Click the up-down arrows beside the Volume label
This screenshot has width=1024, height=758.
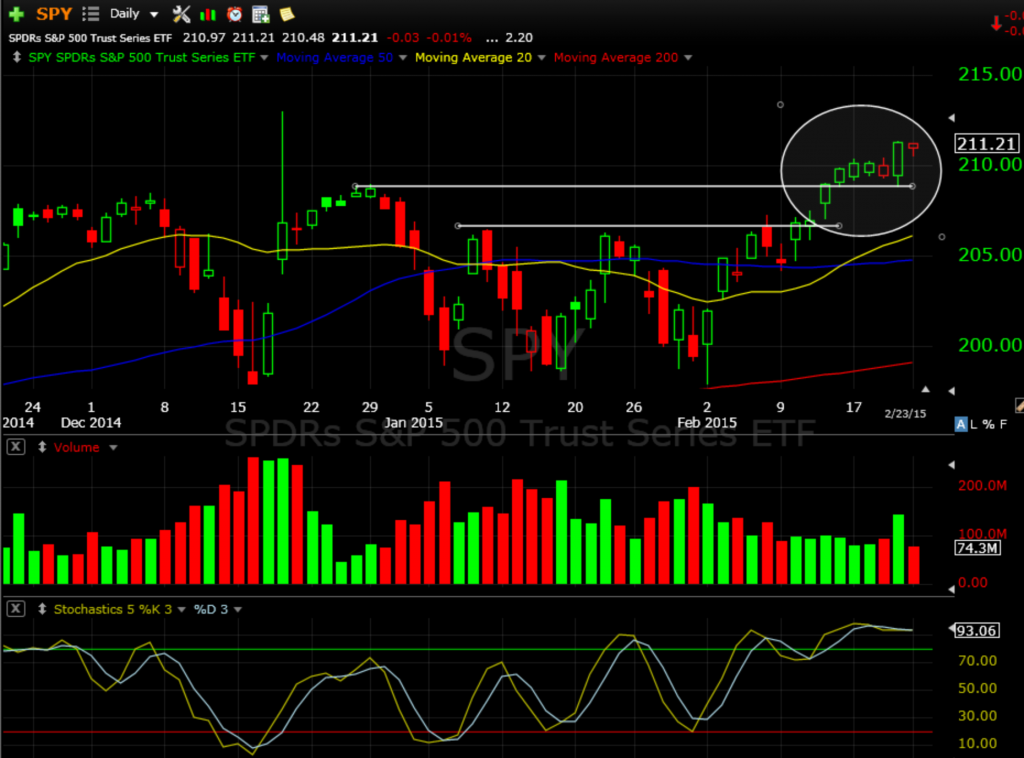(x=42, y=447)
